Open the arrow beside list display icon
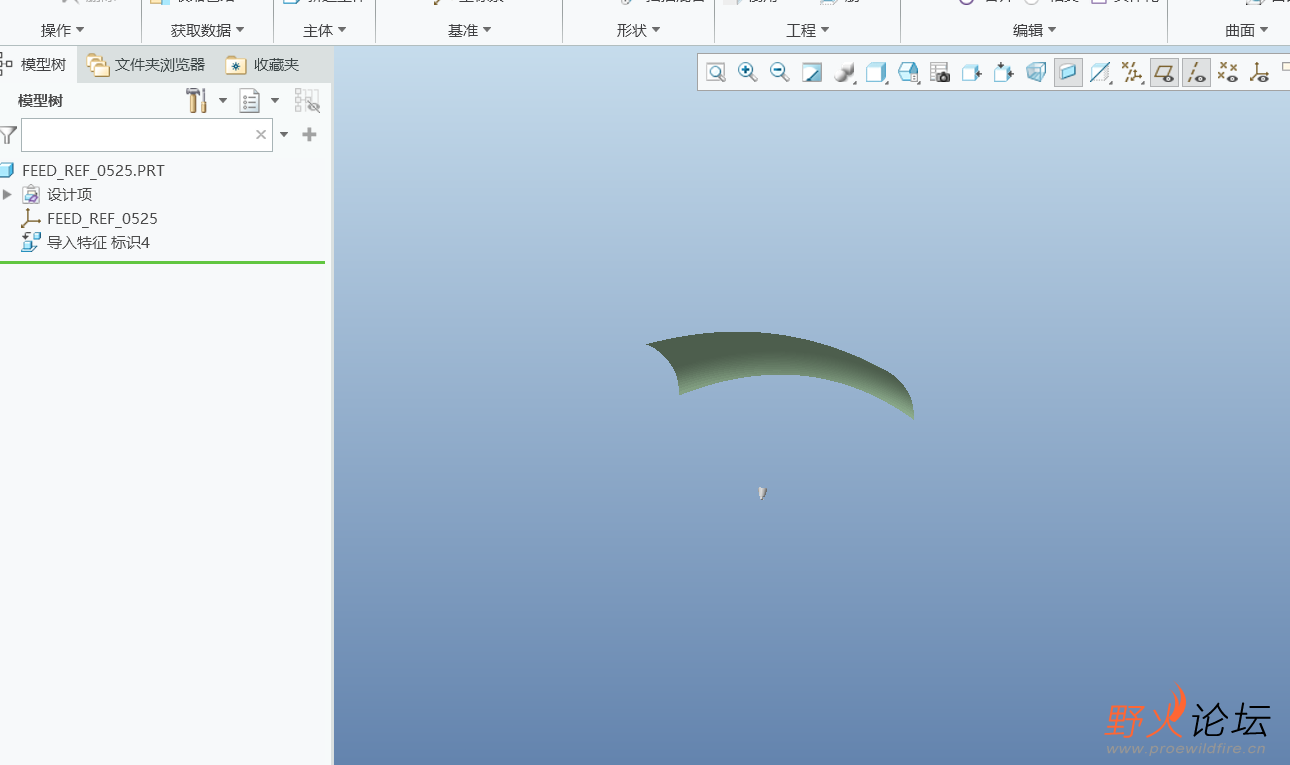 point(275,101)
